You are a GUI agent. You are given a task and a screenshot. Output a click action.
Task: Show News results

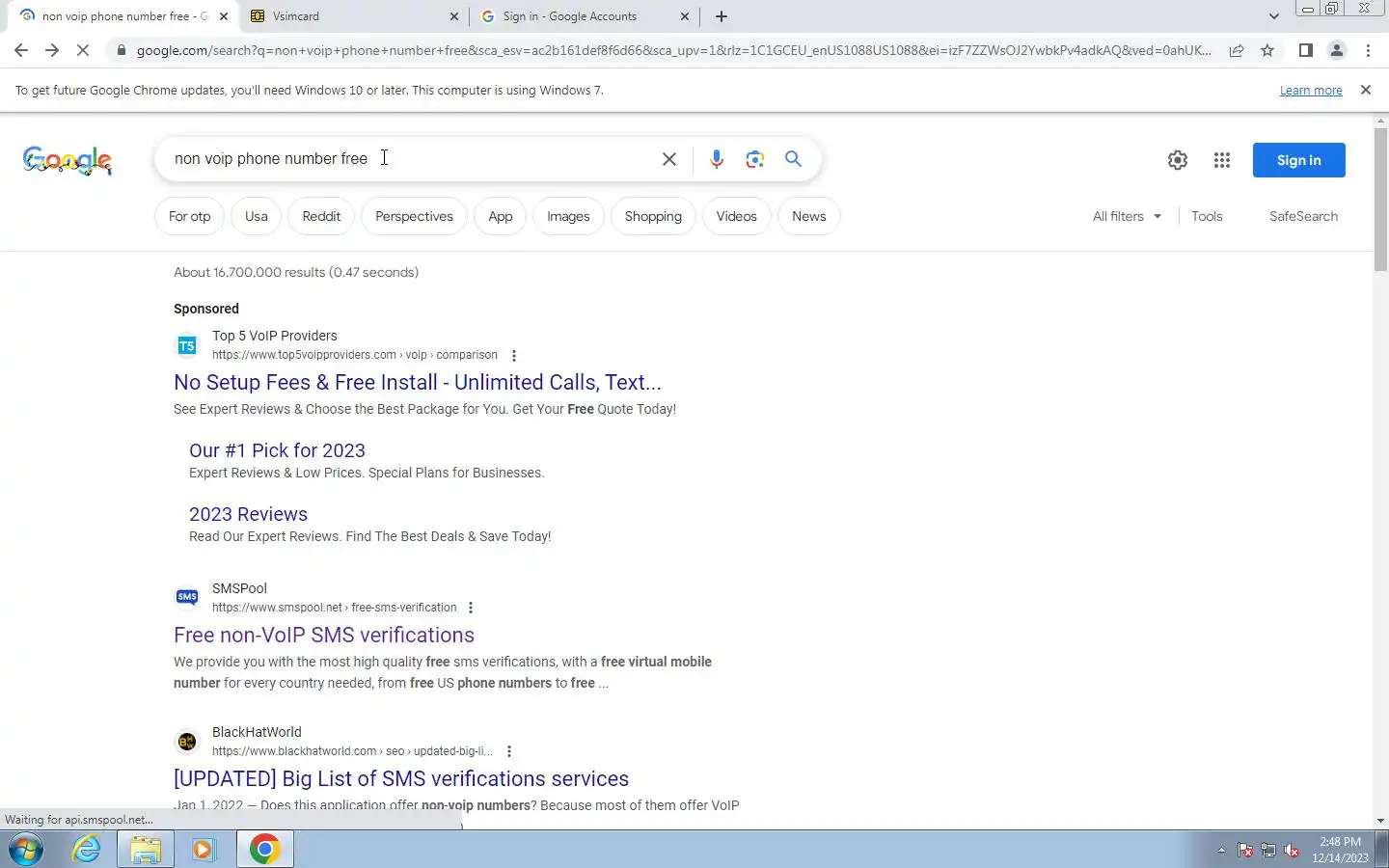coord(809,216)
